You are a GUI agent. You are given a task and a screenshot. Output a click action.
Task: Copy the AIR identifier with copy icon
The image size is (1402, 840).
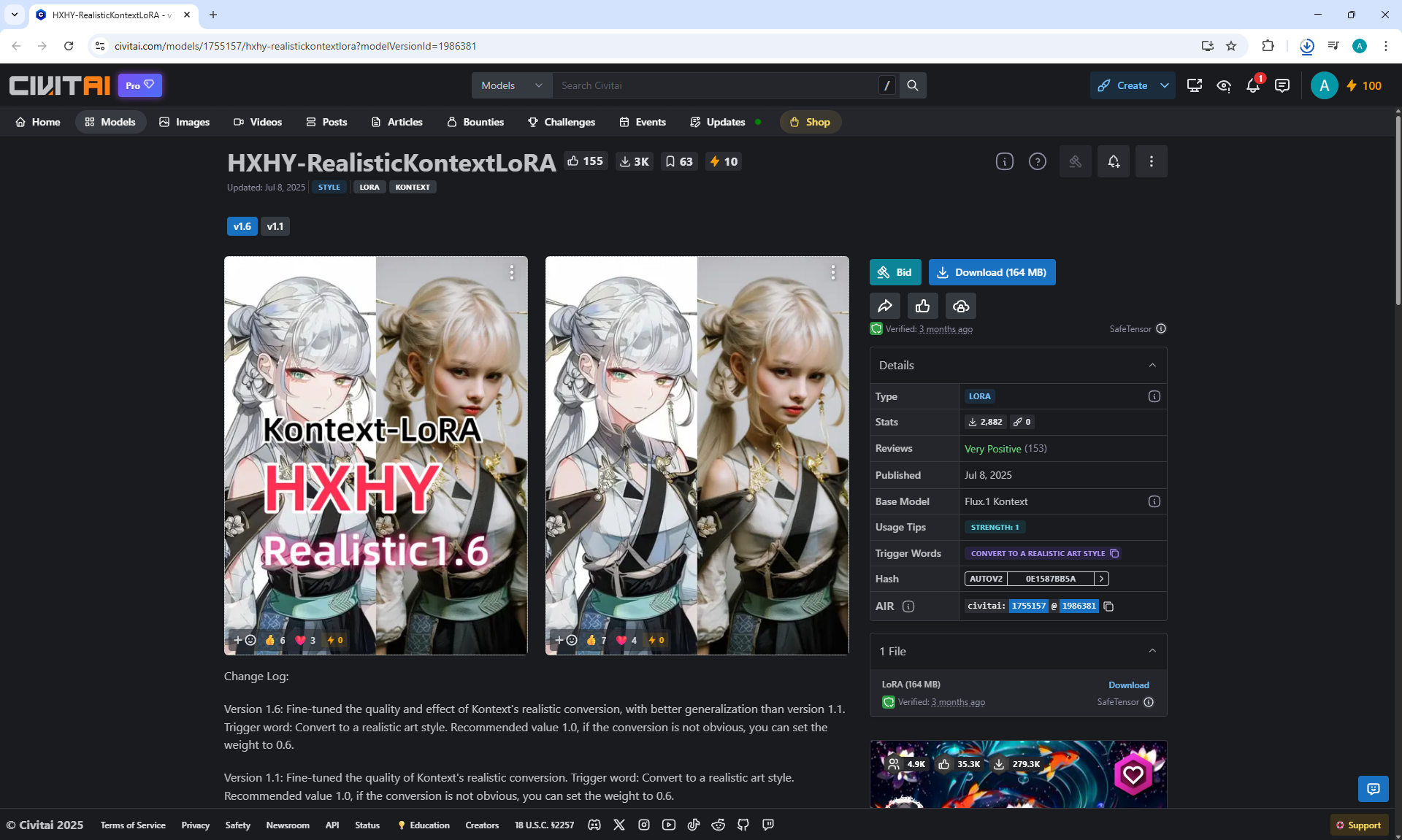click(x=1108, y=606)
